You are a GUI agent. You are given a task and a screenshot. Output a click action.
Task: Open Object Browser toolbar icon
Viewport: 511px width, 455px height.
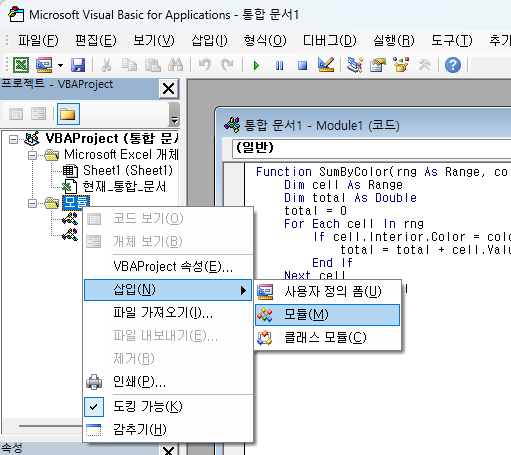401,65
